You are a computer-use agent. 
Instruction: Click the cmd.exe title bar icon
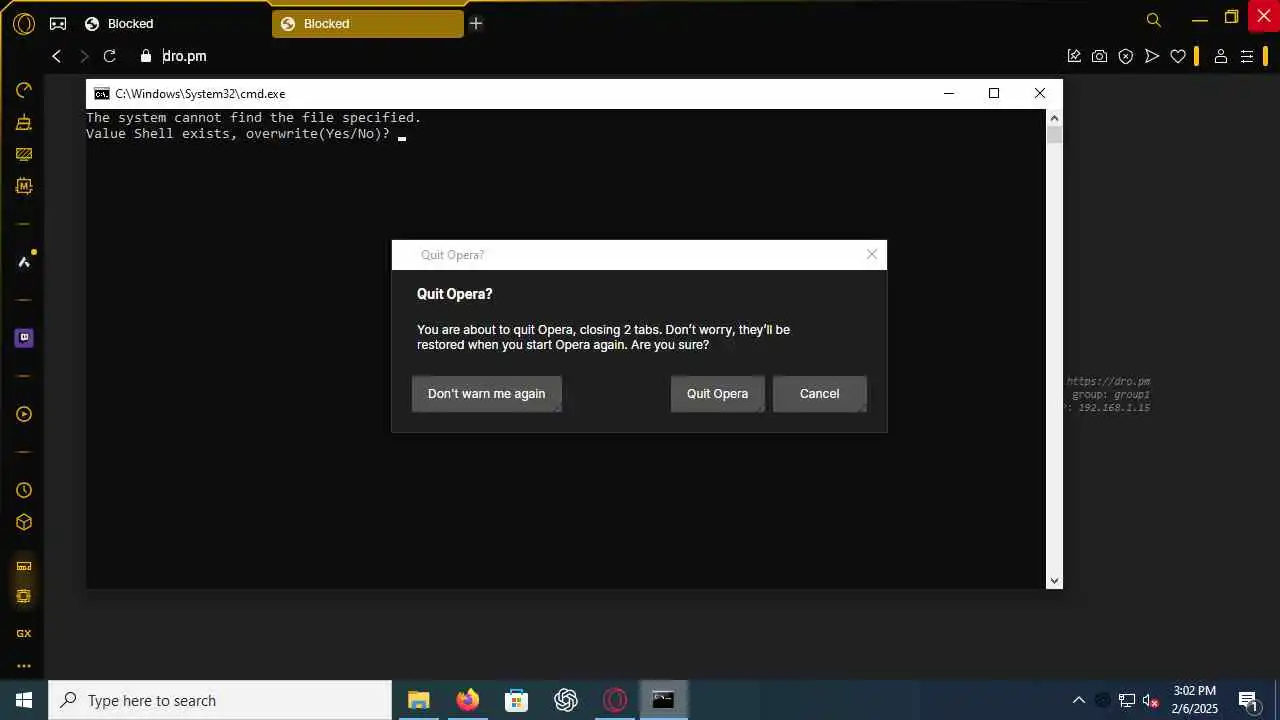(x=102, y=93)
